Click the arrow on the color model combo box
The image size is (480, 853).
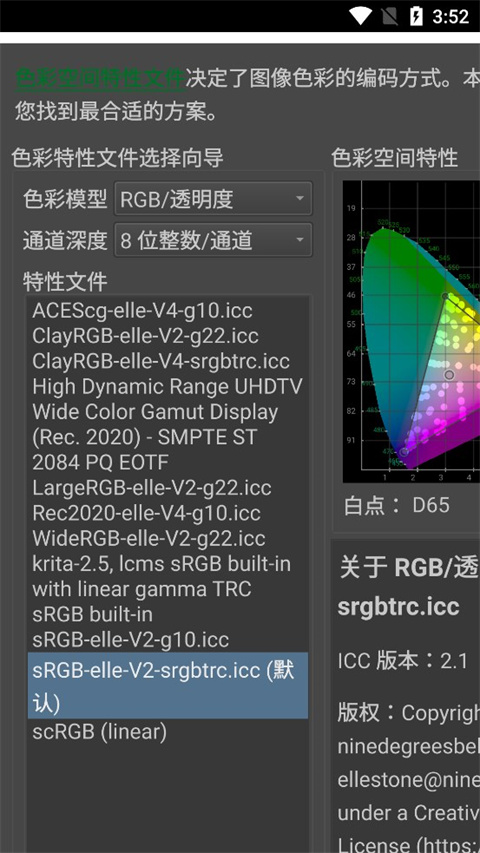tap(299, 199)
